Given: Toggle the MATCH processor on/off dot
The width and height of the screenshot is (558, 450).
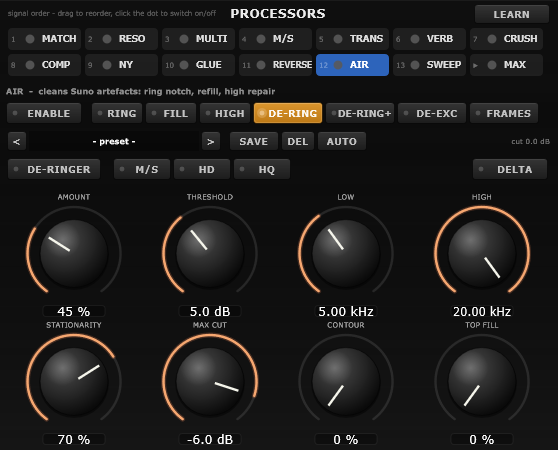Looking at the screenshot, I should [x=30, y=39].
